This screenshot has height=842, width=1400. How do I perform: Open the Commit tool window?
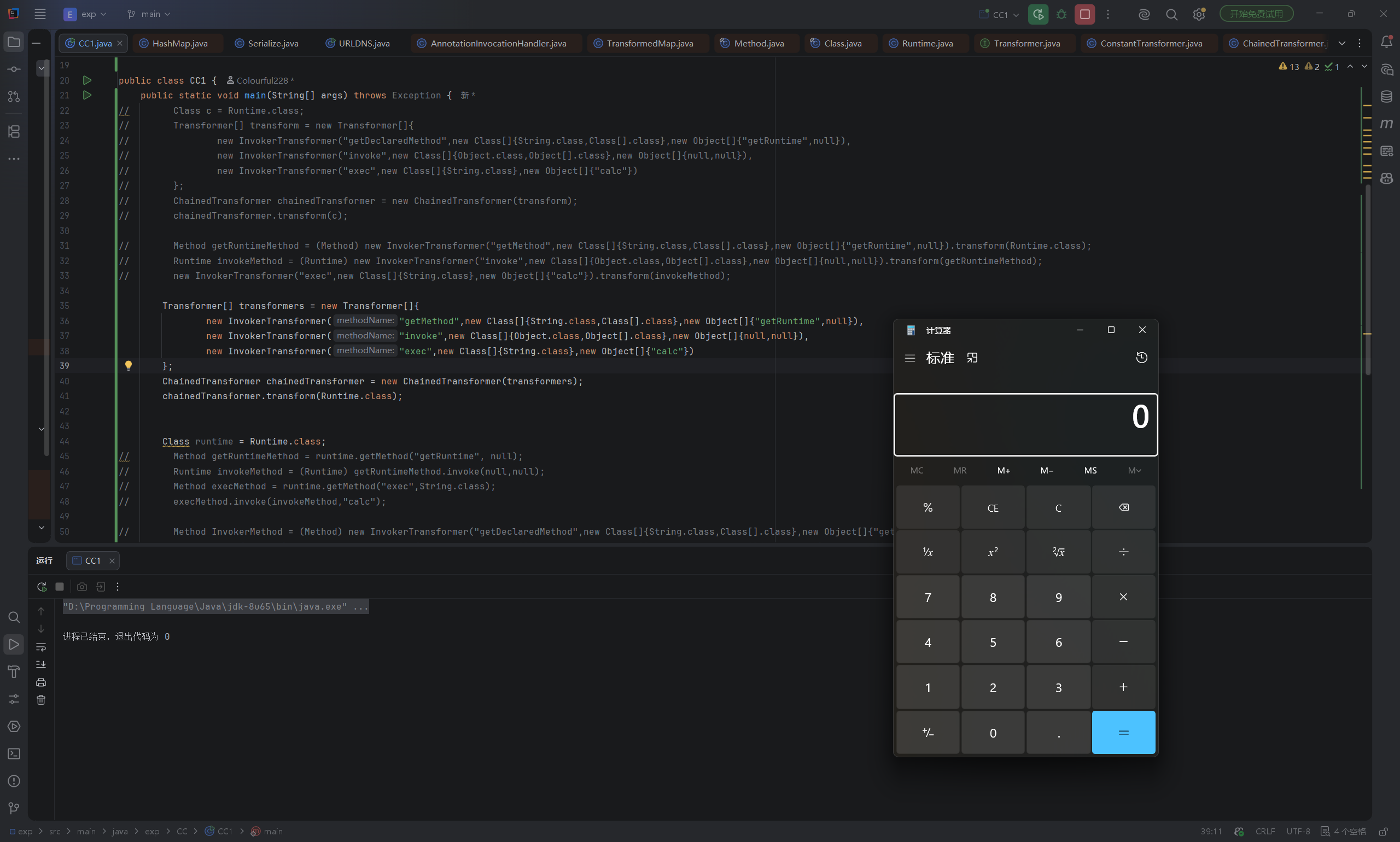[x=14, y=69]
